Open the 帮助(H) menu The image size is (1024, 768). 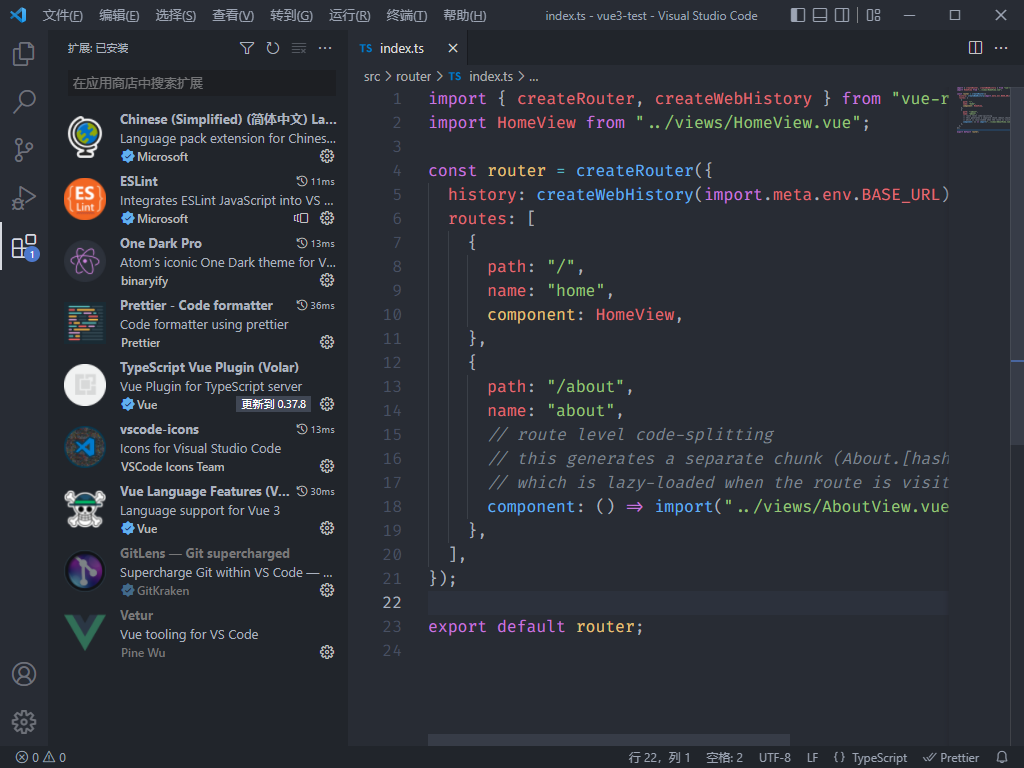click(x=464, y=16)
